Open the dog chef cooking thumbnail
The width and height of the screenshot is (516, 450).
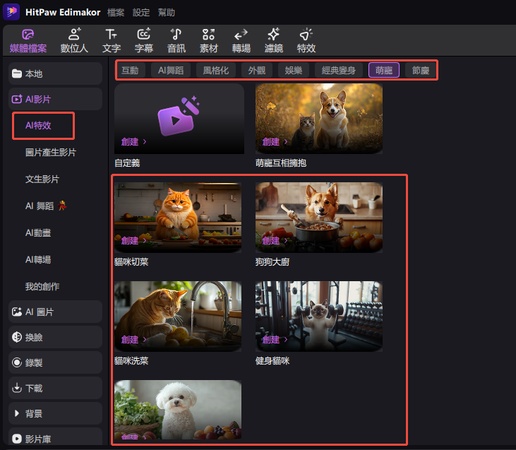coord(319,217)
